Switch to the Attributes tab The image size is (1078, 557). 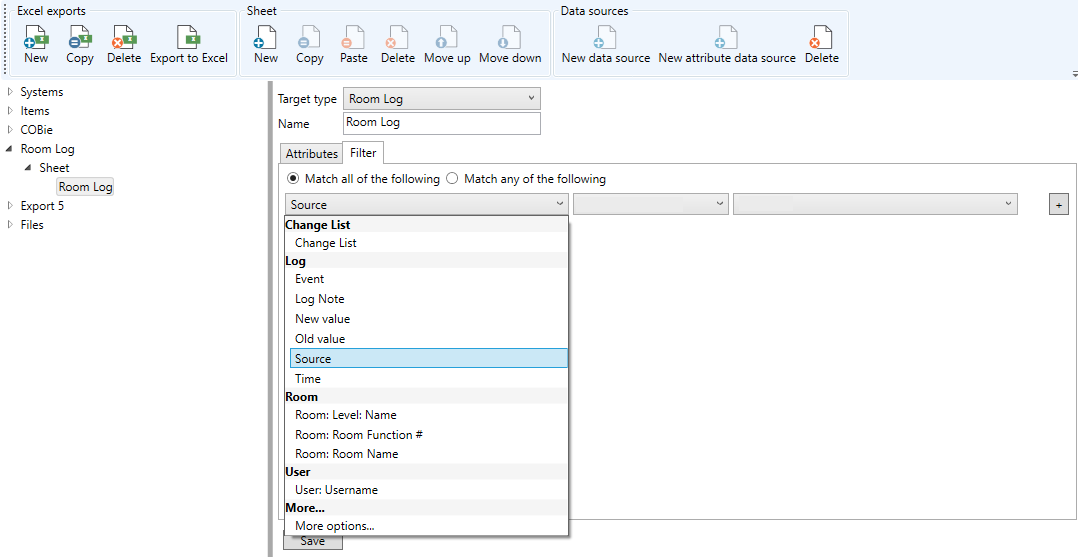[x=311, y=154]
